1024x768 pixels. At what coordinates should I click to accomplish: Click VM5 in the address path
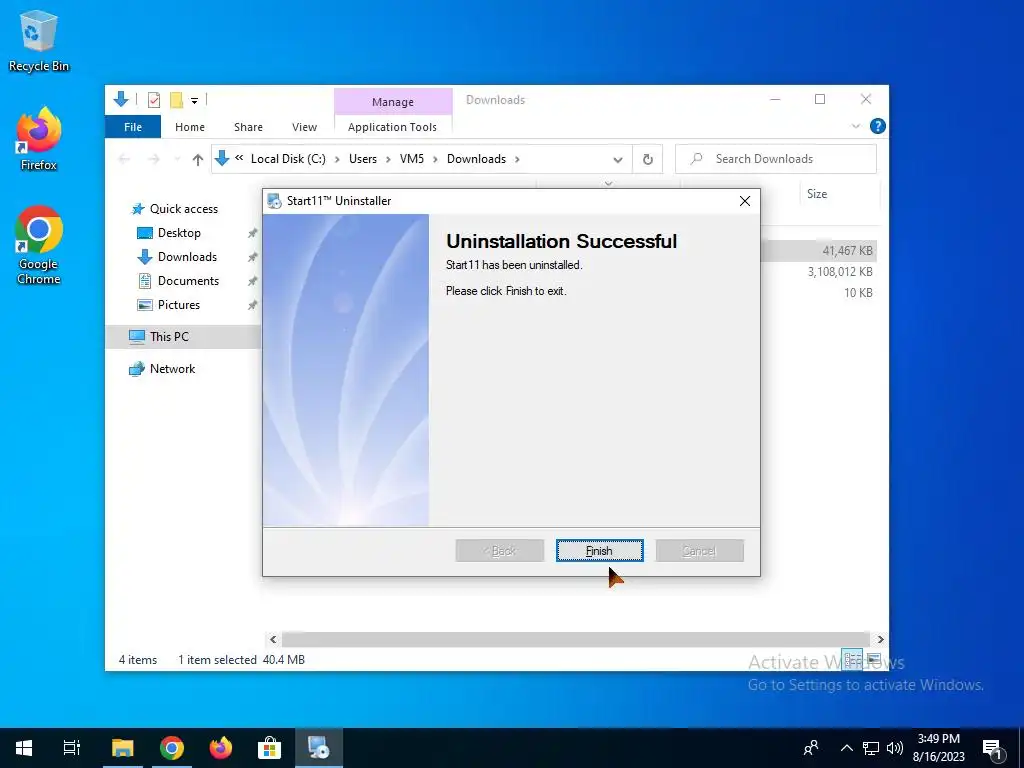click(x=411, y=159)
